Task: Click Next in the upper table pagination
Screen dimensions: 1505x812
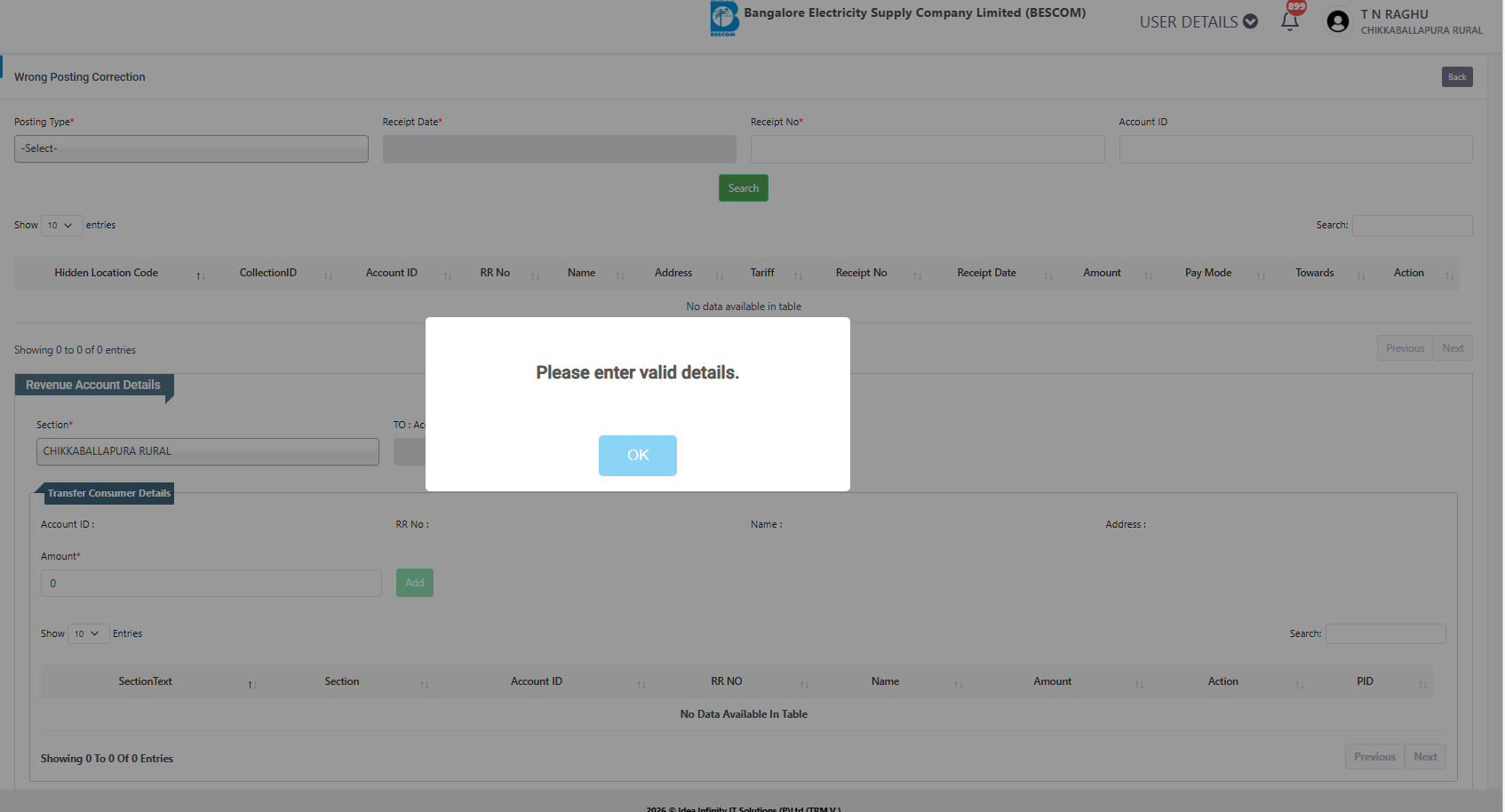Action: pos(1453,348)
